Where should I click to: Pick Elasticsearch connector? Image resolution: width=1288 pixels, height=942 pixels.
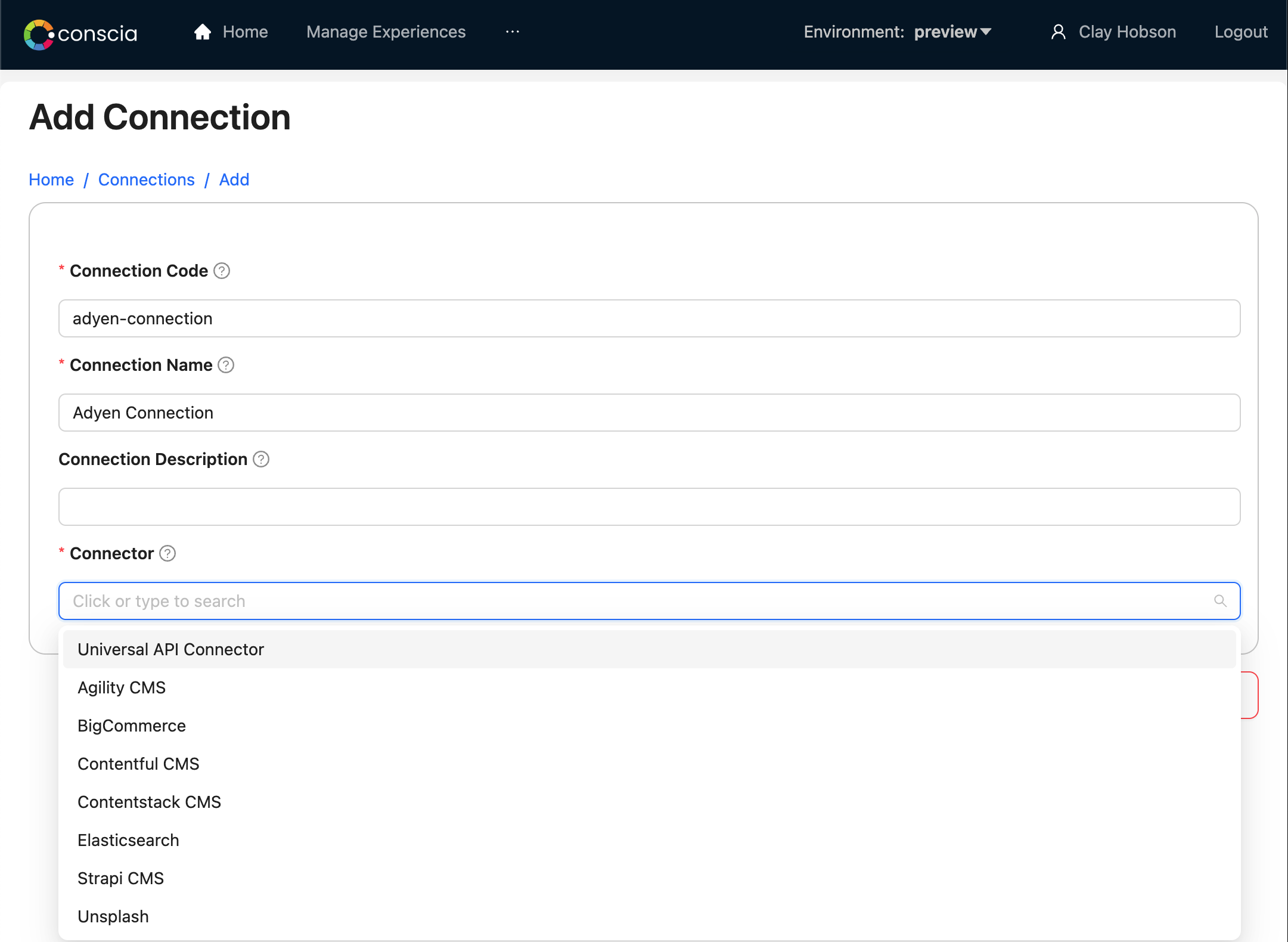pyautogui.click(x=650, y=840)
